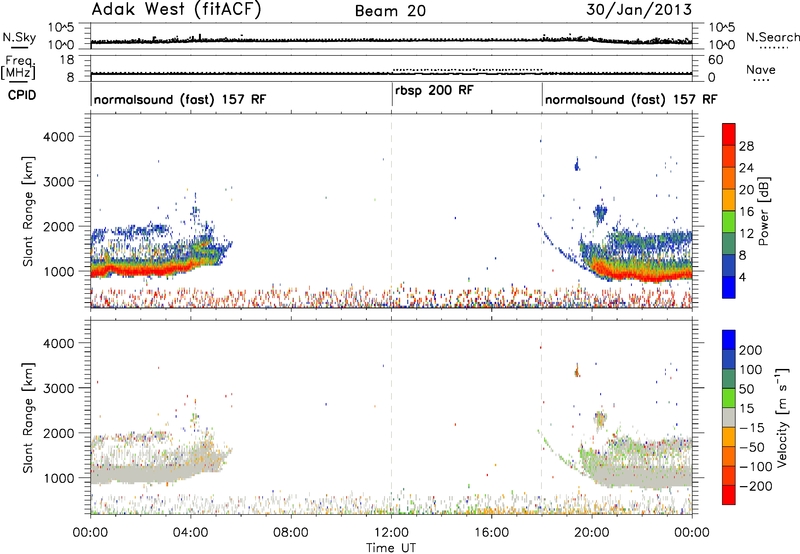Click the "-15" tick on the Velocity colorbar

752,427
